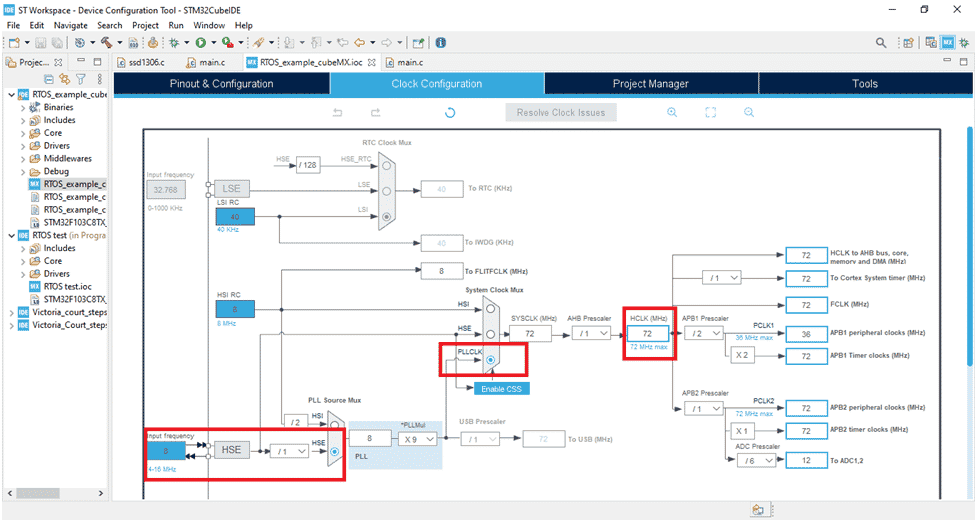Screen dimensions: 977x522
Task: Switch to the Debug perspective icon
Action: 964,43
